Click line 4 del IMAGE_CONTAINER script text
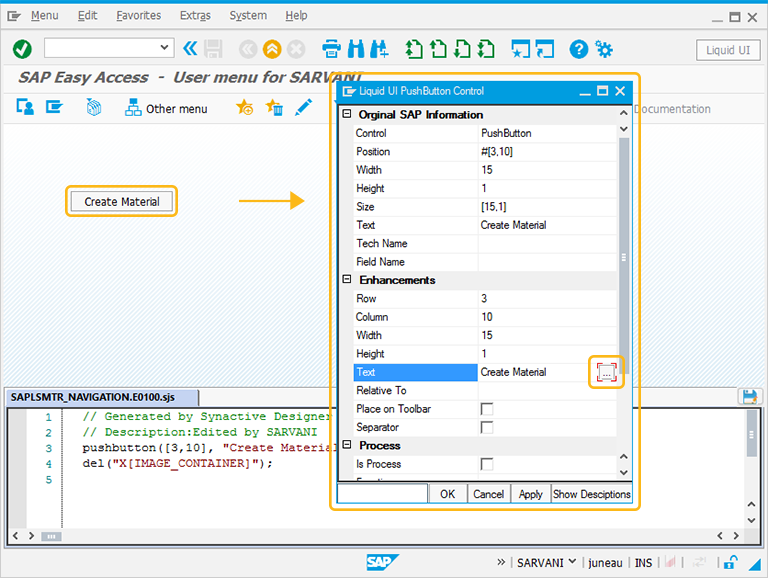The image size is (768, 578). 177,463
